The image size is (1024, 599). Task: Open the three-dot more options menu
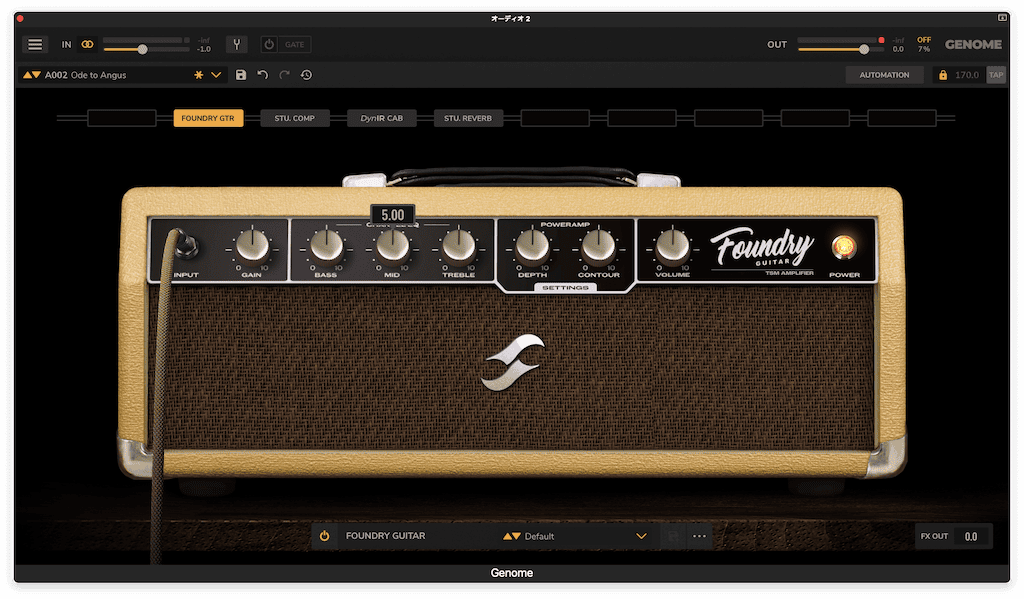[699, 536]
